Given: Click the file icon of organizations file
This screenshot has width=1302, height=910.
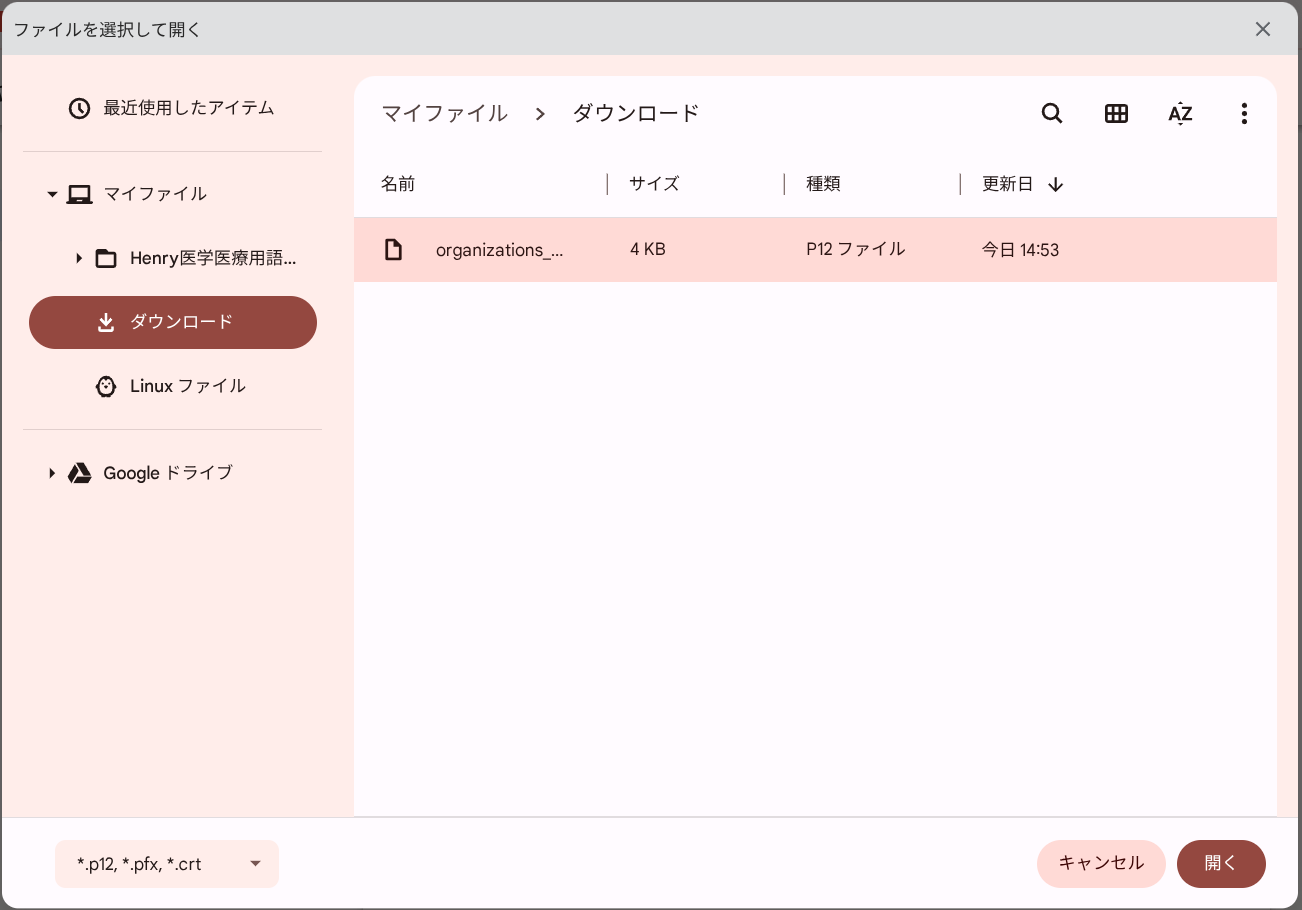Looking at the screenshot, I should (394, 250).
